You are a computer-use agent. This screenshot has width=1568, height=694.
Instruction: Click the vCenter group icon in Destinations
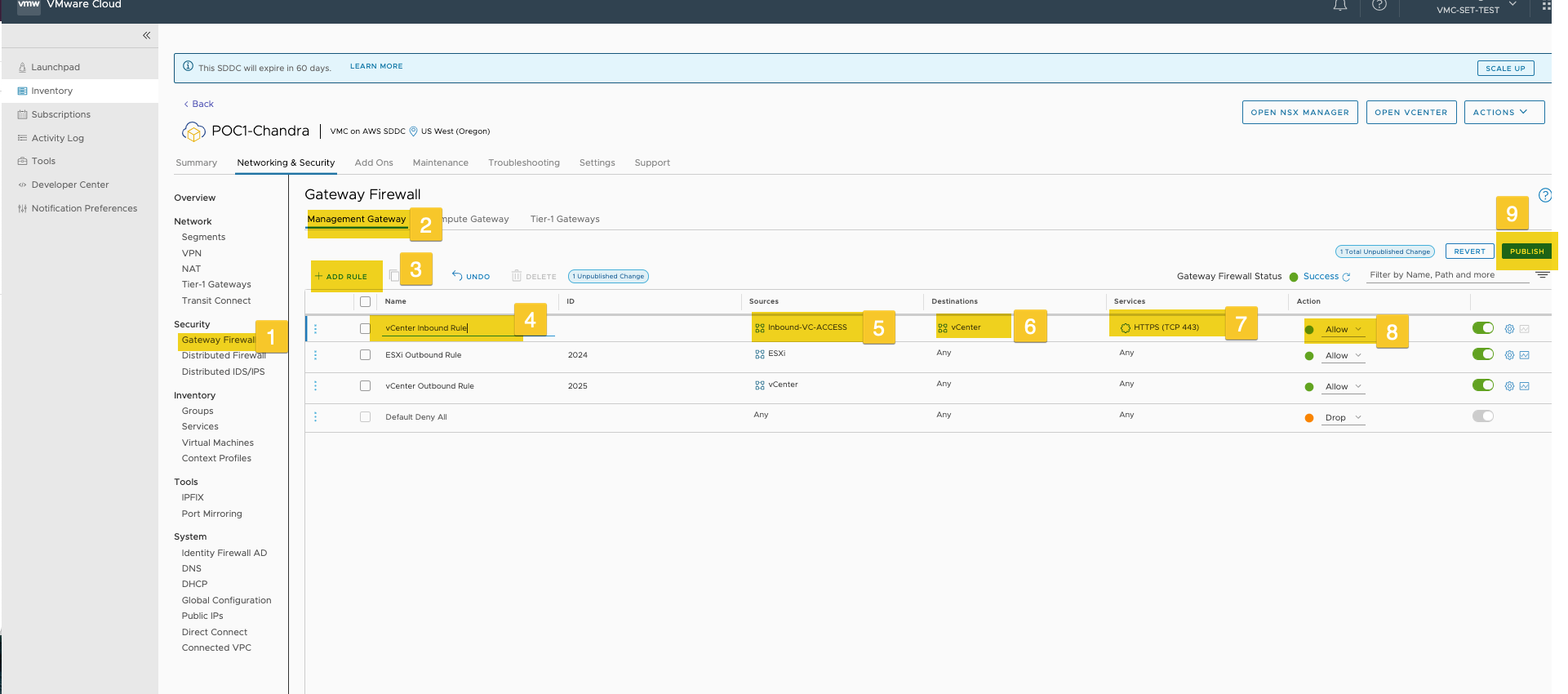pos(943,327)
